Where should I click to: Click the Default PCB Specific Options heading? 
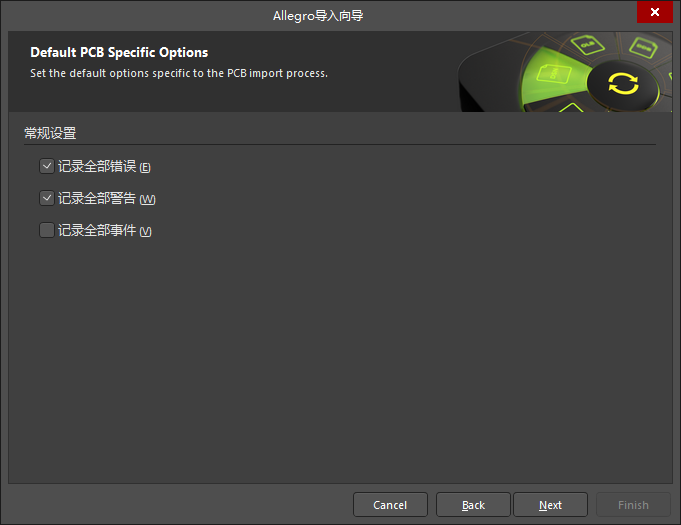point(119,52)
